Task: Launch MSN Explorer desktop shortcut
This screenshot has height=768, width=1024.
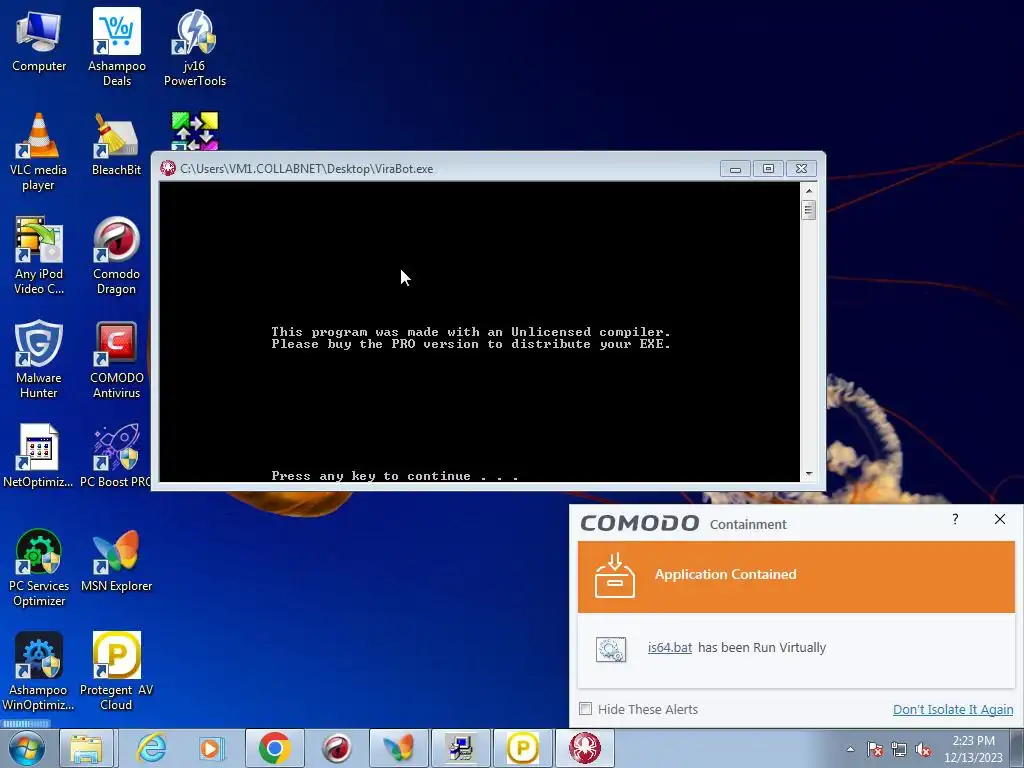Action: (116, 561)
